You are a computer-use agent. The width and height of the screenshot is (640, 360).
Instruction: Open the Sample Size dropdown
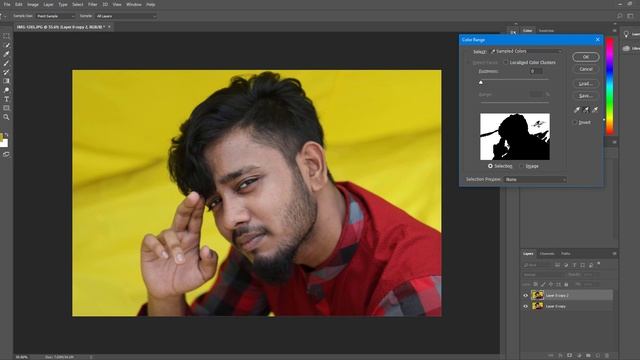pyautogui.click(x=55, y=16)
